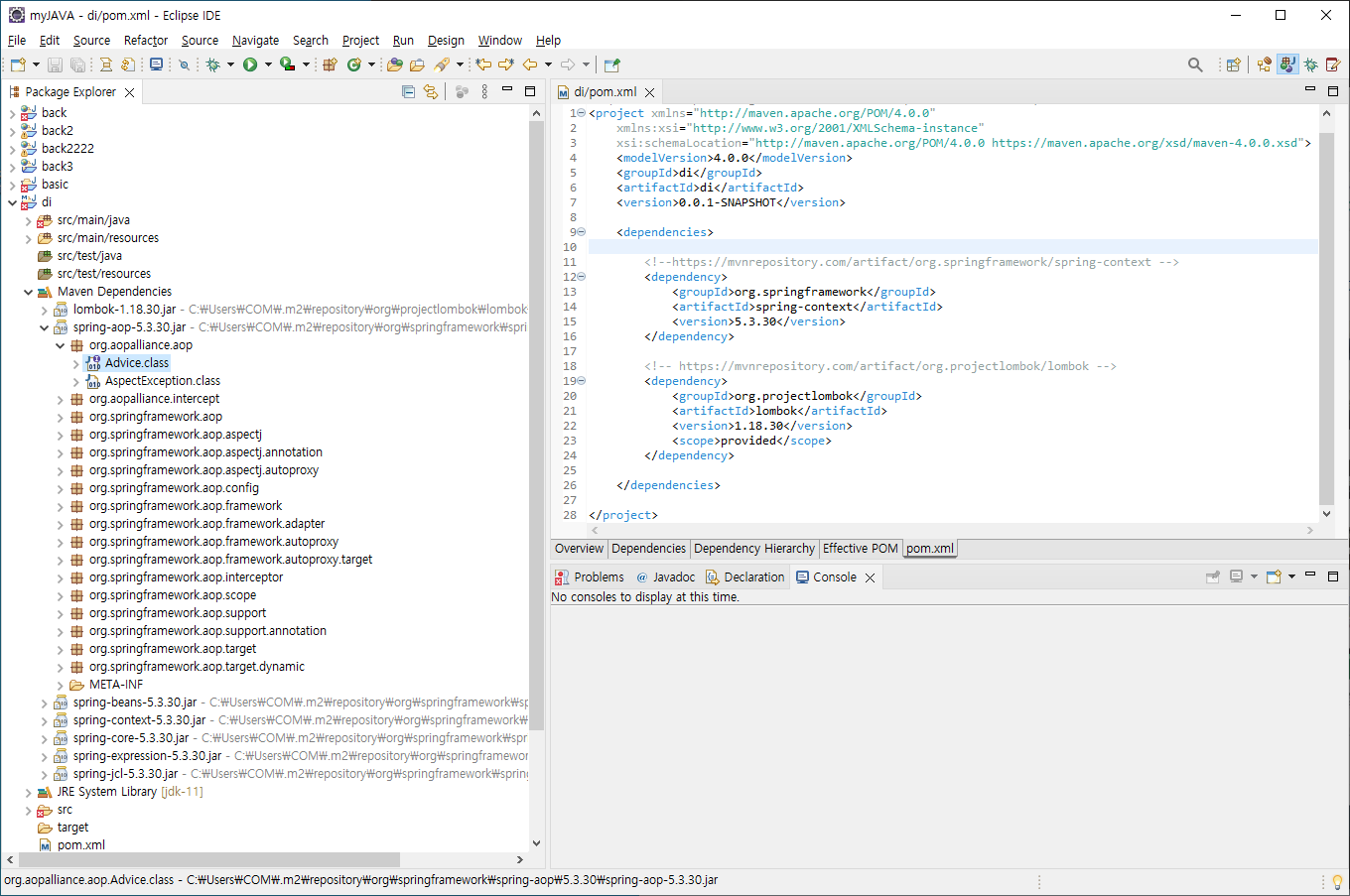Click the New Java Package icon

point(331,64)
